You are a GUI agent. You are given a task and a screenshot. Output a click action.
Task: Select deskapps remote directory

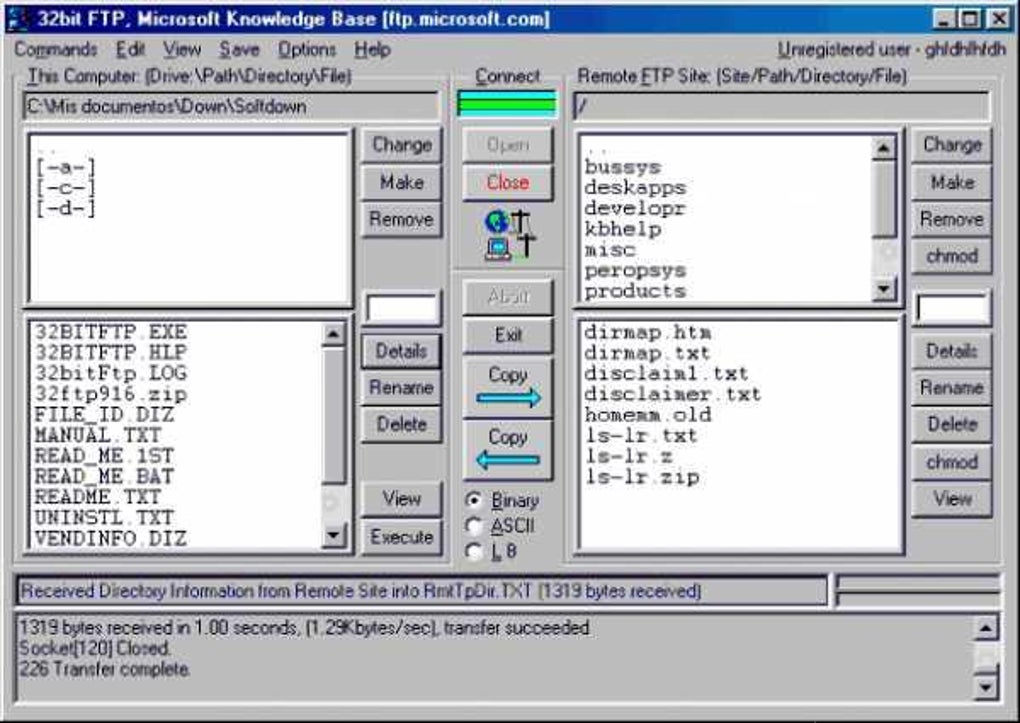pyautogui.click(x=635, y=188)
